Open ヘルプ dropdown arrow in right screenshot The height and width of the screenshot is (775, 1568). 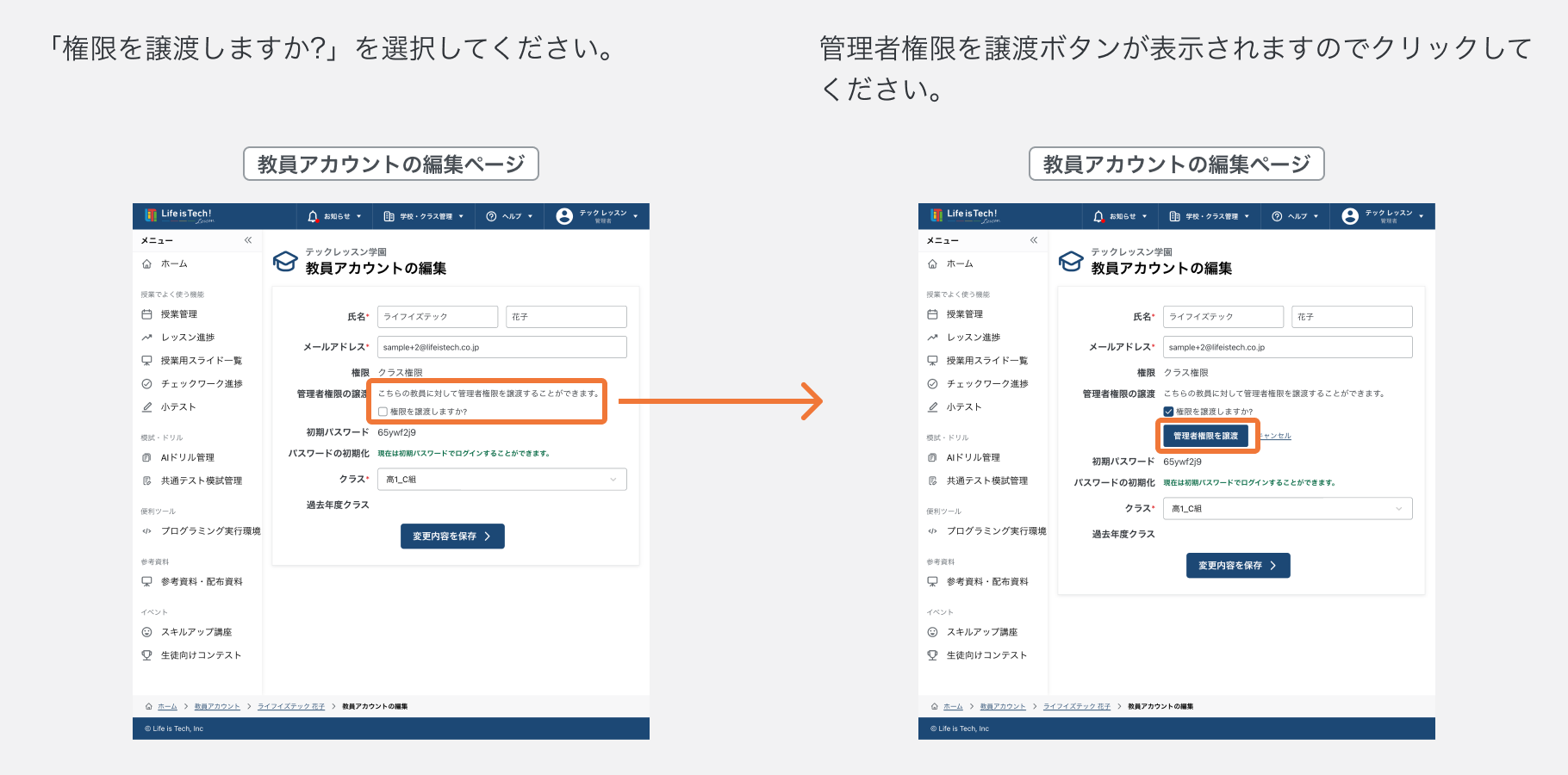pos(1316,216)
